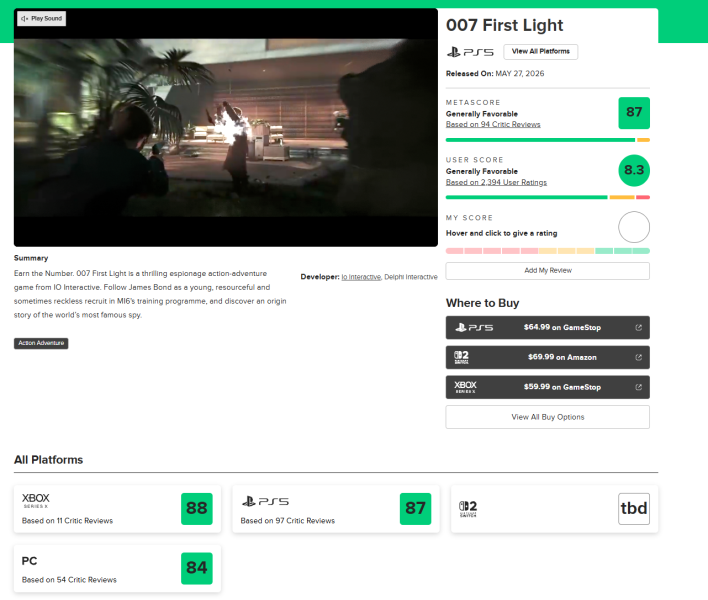
Task: Open Based on 94 Critic Reviews link
Action: coord(493,125)
